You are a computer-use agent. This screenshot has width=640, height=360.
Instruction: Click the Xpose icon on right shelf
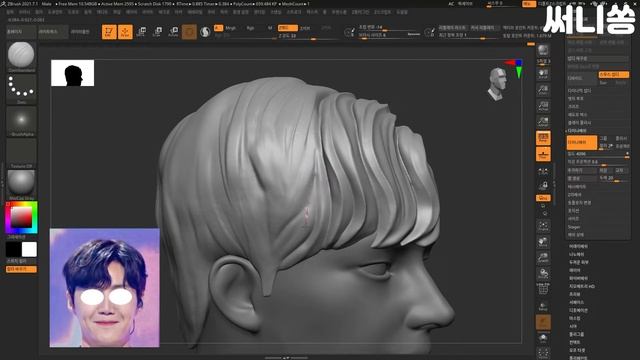(x=543, y=353)
